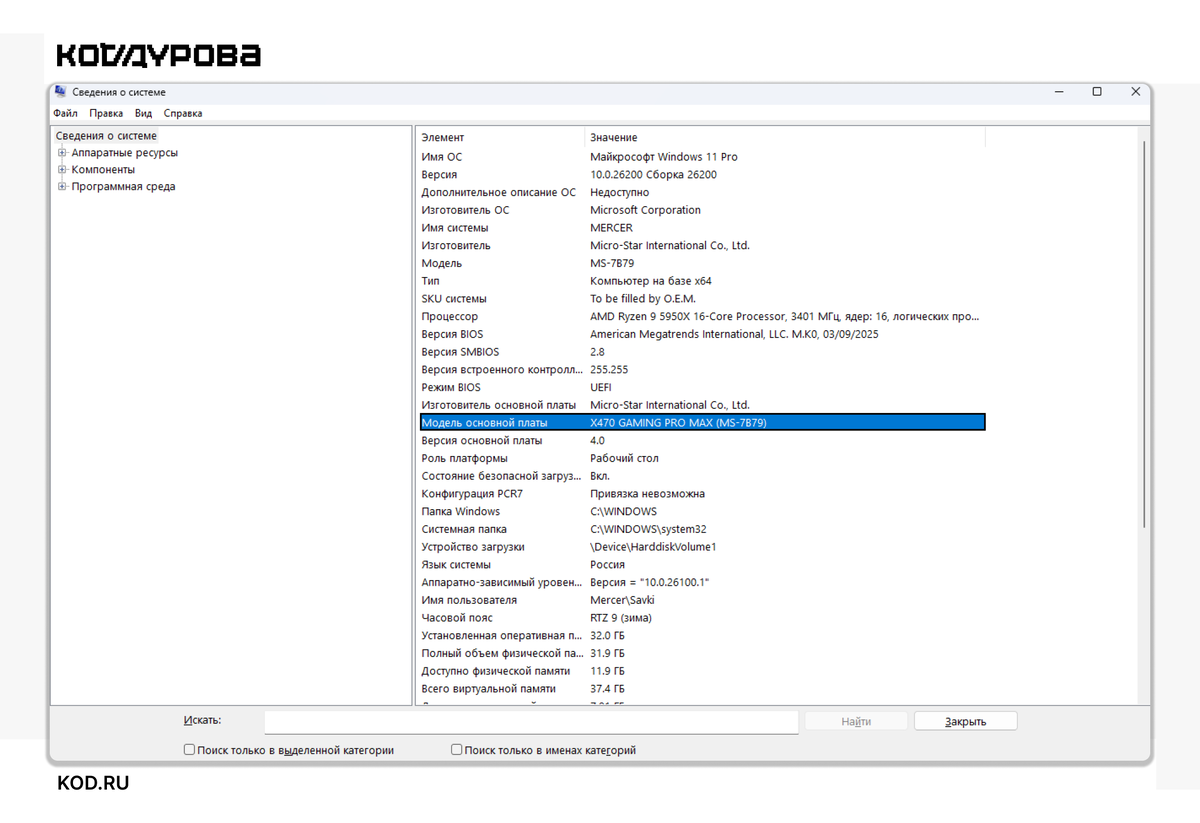The width and height of the screenshot is (1200, 823).
Task: Open the Правка menu
Action: click(106, 114)
